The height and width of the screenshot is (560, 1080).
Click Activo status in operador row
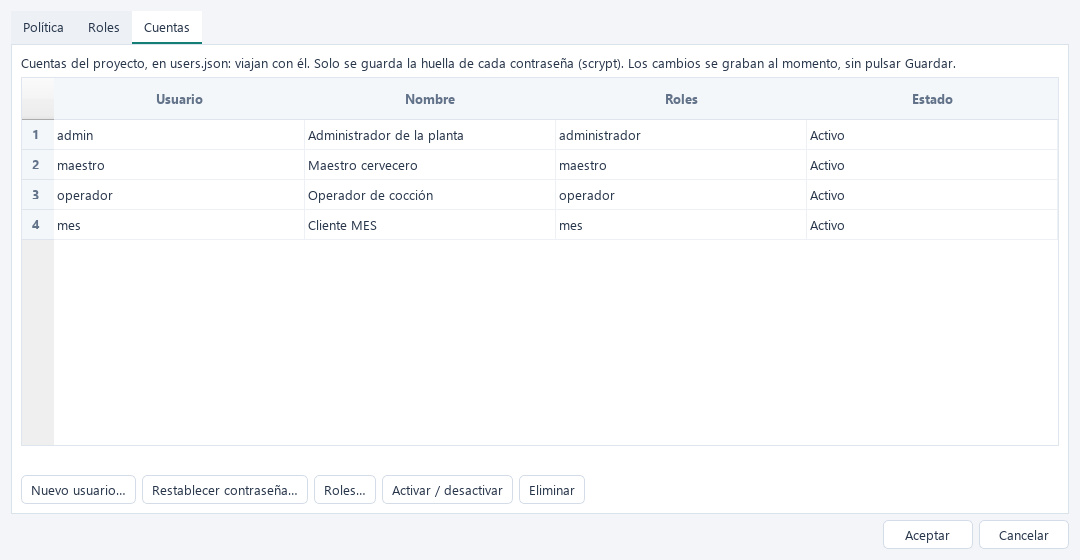(932, 195)
